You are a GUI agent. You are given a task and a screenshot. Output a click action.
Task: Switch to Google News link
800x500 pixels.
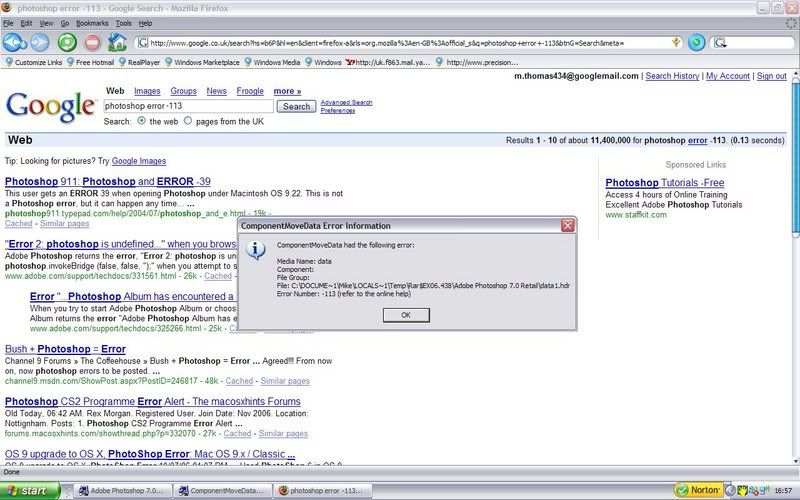[216, 91]
